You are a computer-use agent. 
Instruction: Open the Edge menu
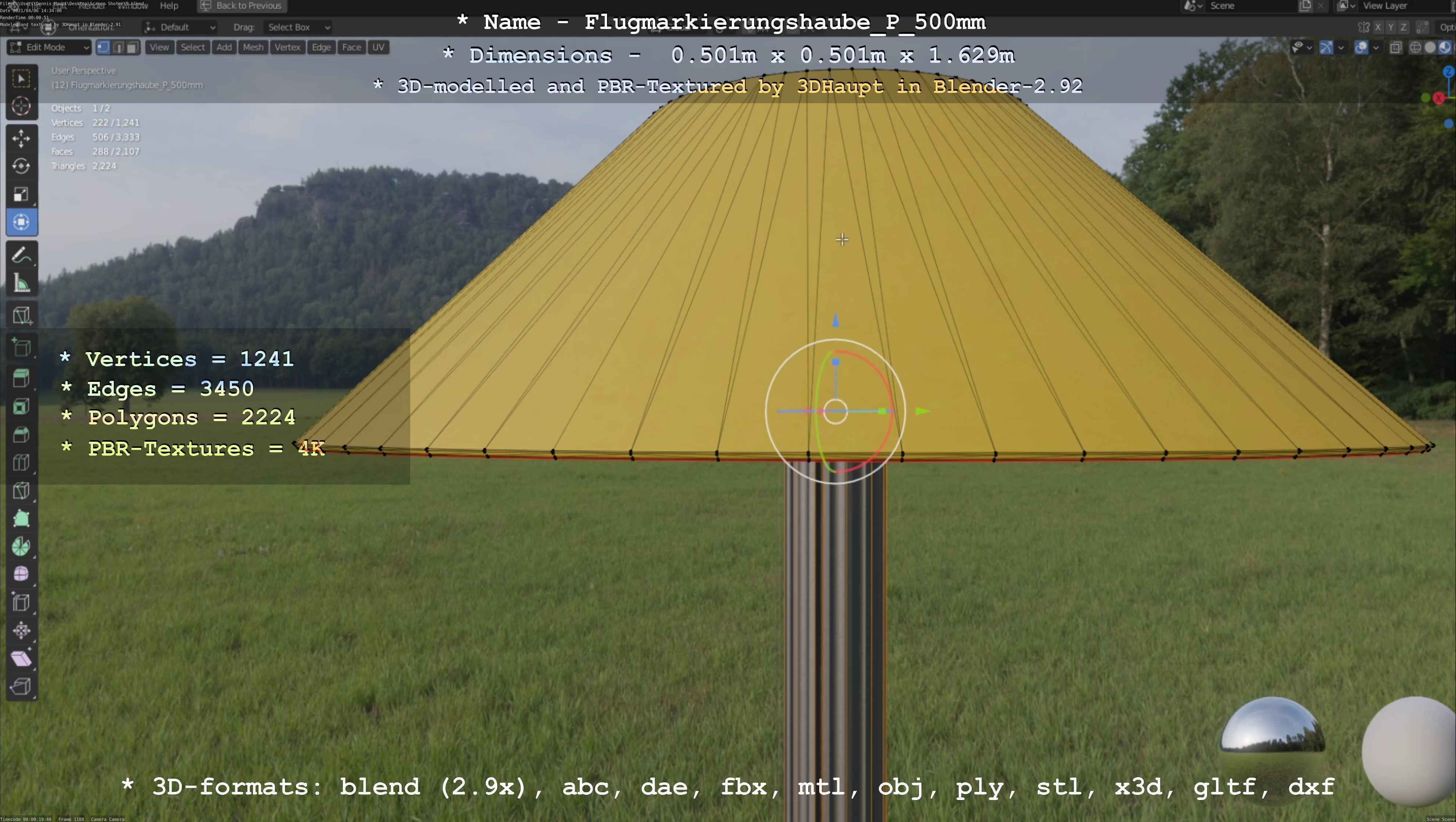[321, 47]
